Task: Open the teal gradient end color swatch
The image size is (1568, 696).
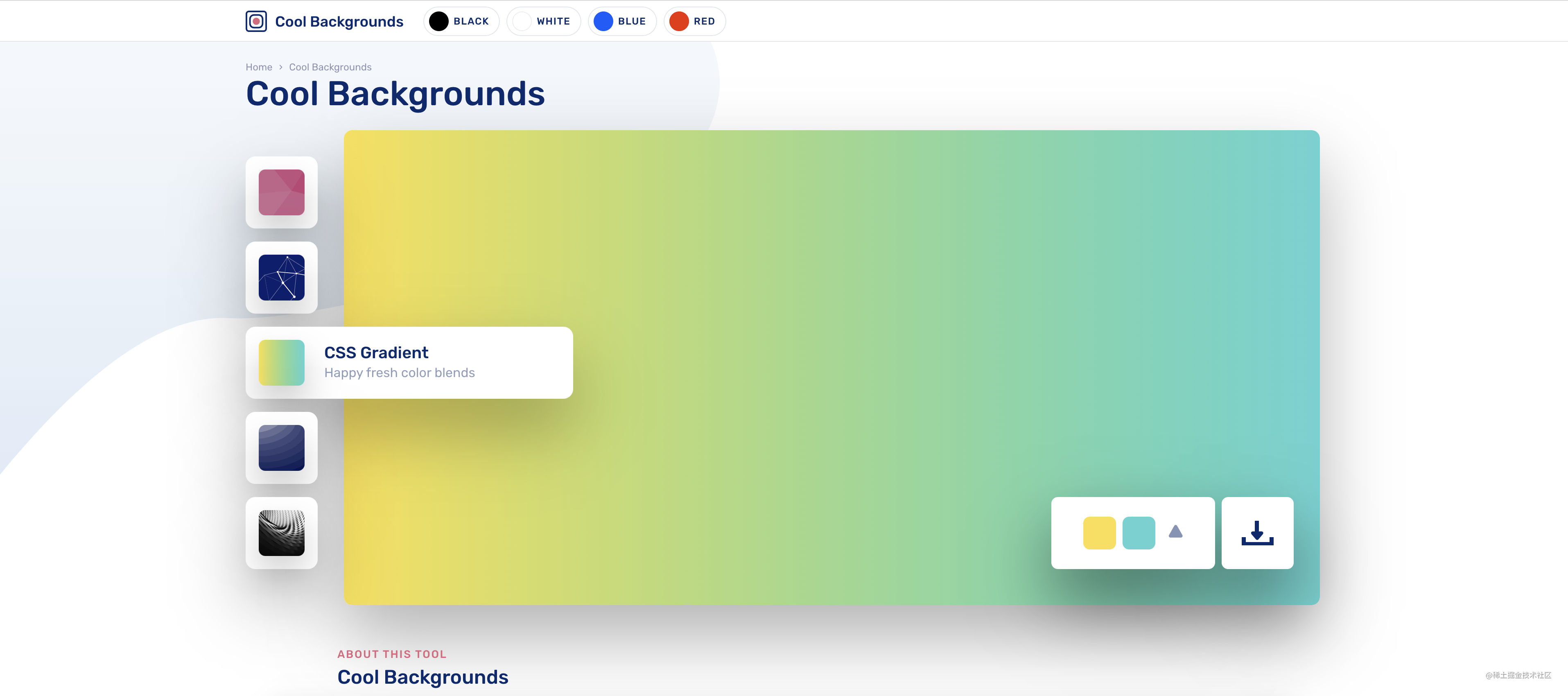Action: coord(1138,533)
